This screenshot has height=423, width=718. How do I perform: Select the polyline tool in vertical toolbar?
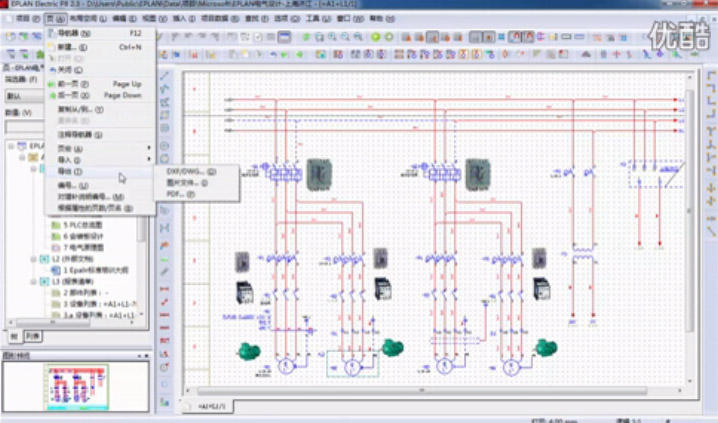[165, 88]
